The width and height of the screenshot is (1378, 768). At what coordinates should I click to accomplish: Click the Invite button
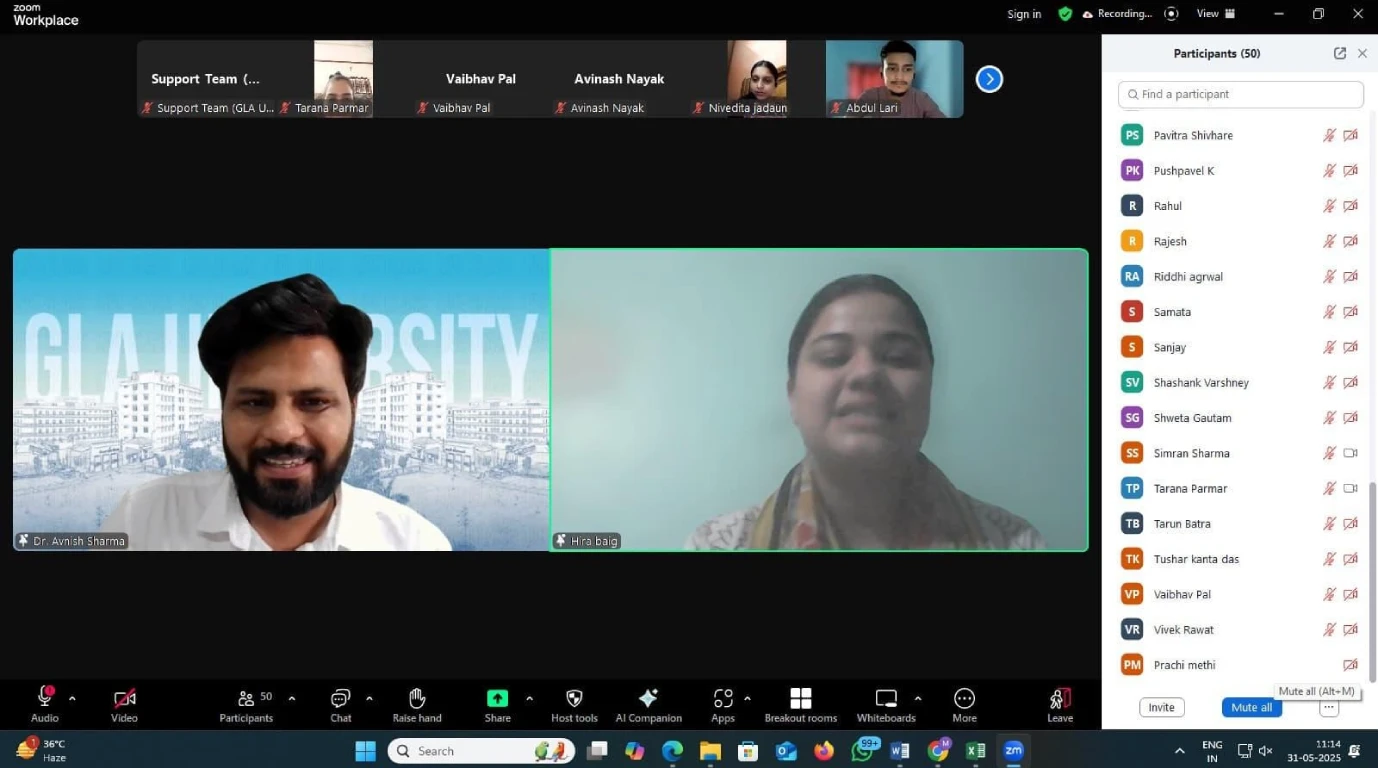click(1161, 707)
